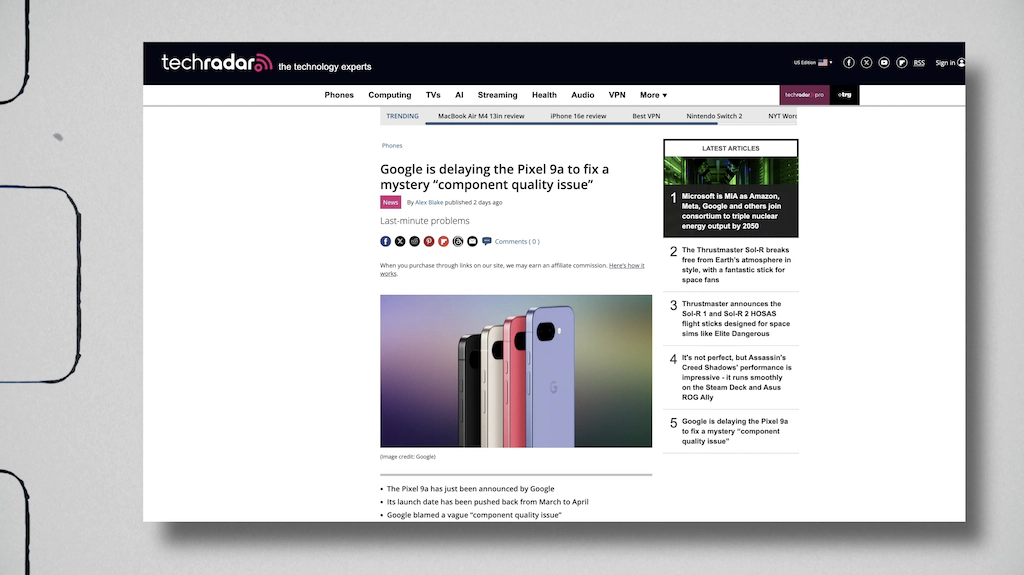Open the Streaming navigation menu item

tap(497, 95)
